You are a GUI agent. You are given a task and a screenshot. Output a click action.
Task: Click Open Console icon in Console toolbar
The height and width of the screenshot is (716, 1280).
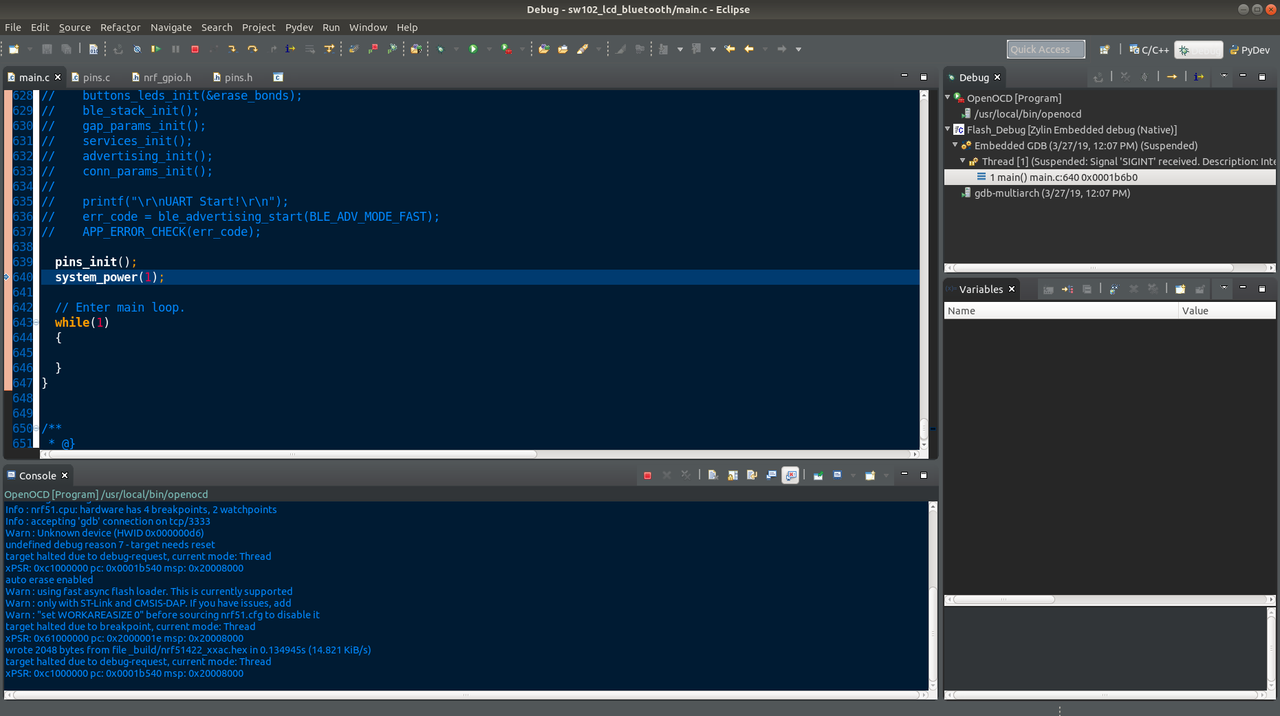[870, 475]
